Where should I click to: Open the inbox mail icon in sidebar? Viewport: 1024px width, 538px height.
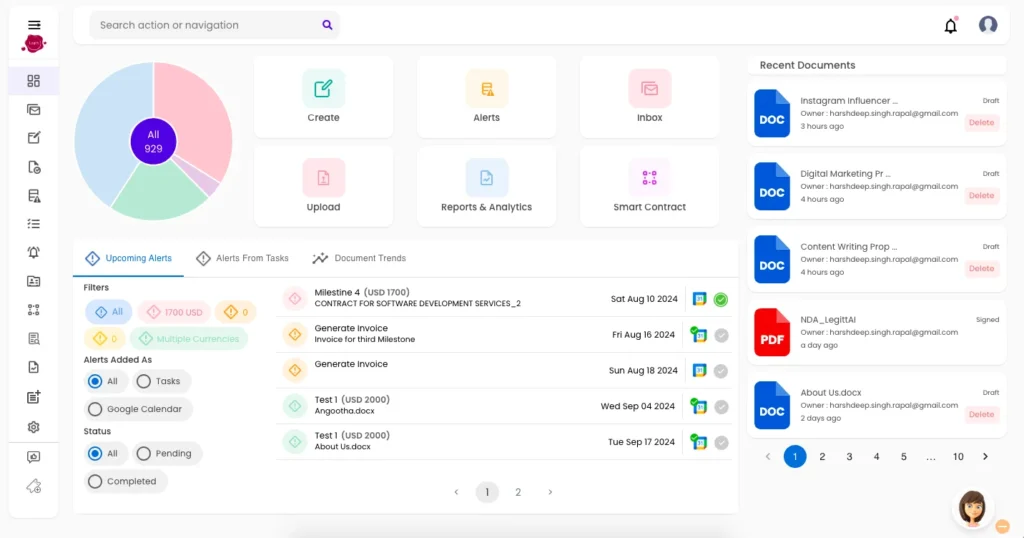[x=34, y=110]
